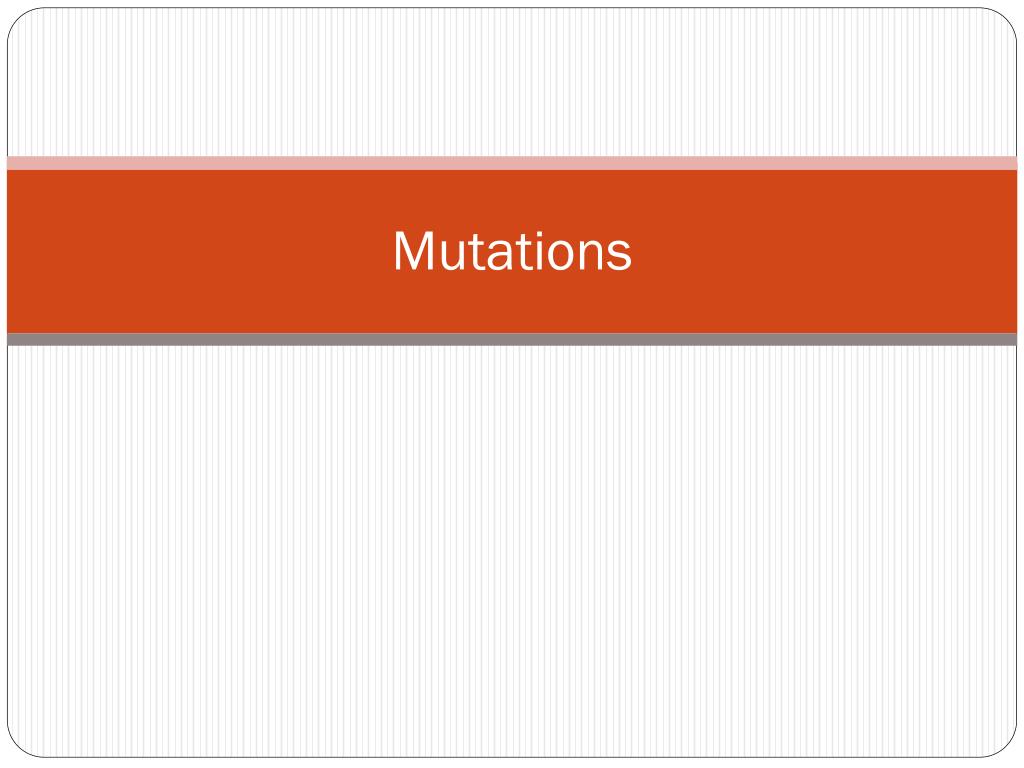Click the empty striped area below the banner

pyautogui.click(x=512, y=551)
